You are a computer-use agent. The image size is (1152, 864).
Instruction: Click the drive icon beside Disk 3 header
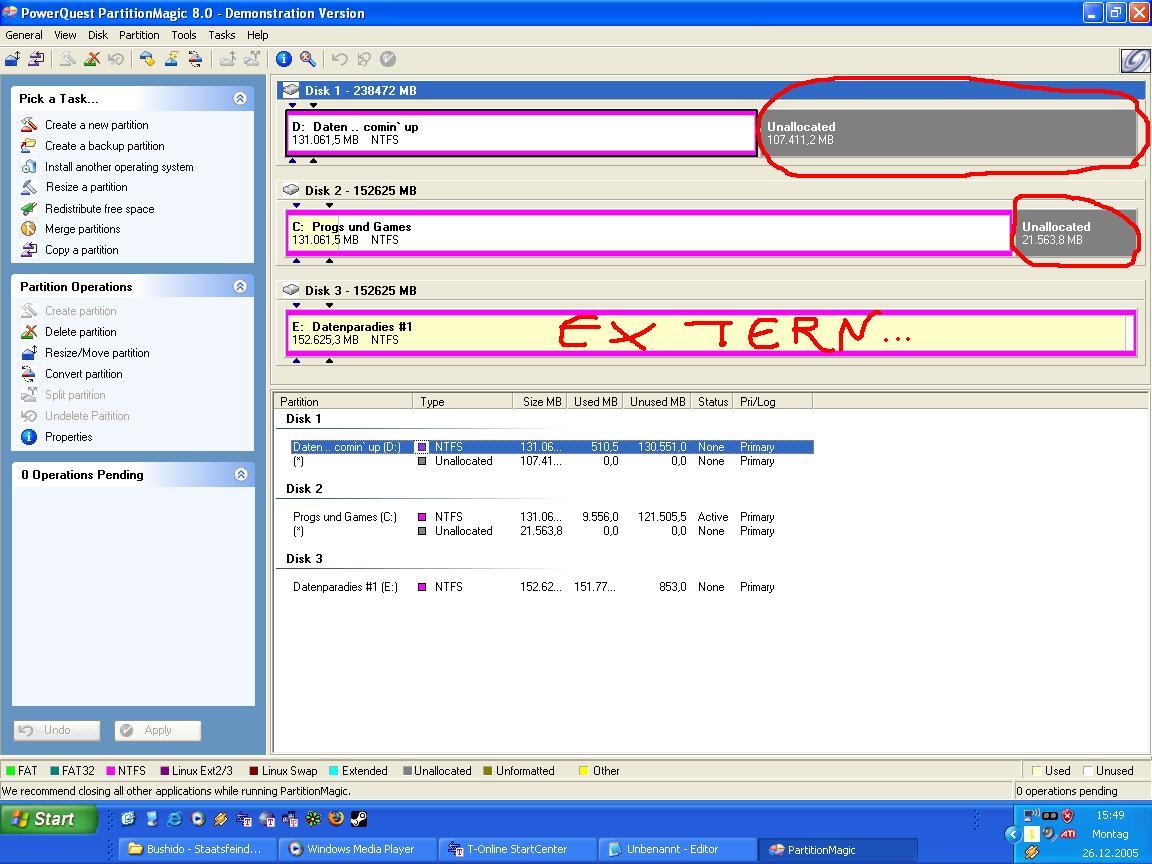click(x=291, y=289)
